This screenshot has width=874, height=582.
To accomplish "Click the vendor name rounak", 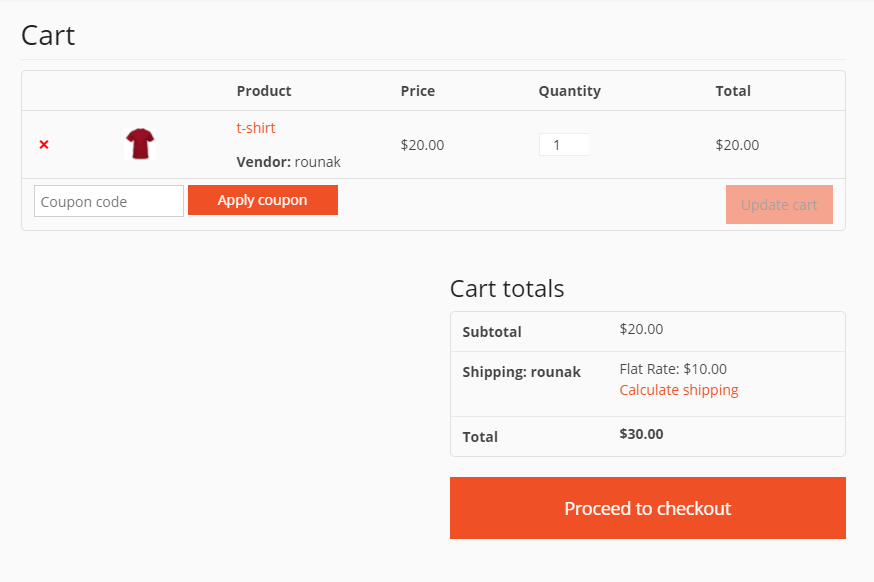I will coord(317,161).
